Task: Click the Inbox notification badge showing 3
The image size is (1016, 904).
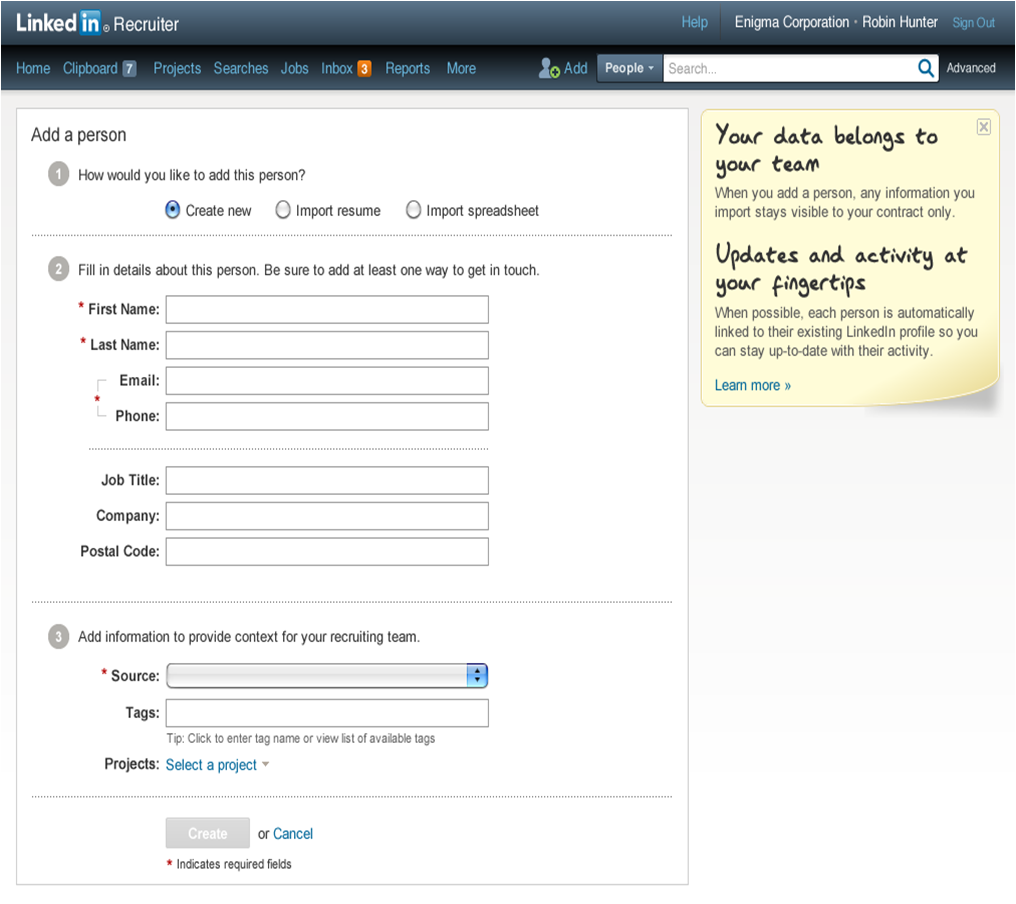Action: coord(364,69)
